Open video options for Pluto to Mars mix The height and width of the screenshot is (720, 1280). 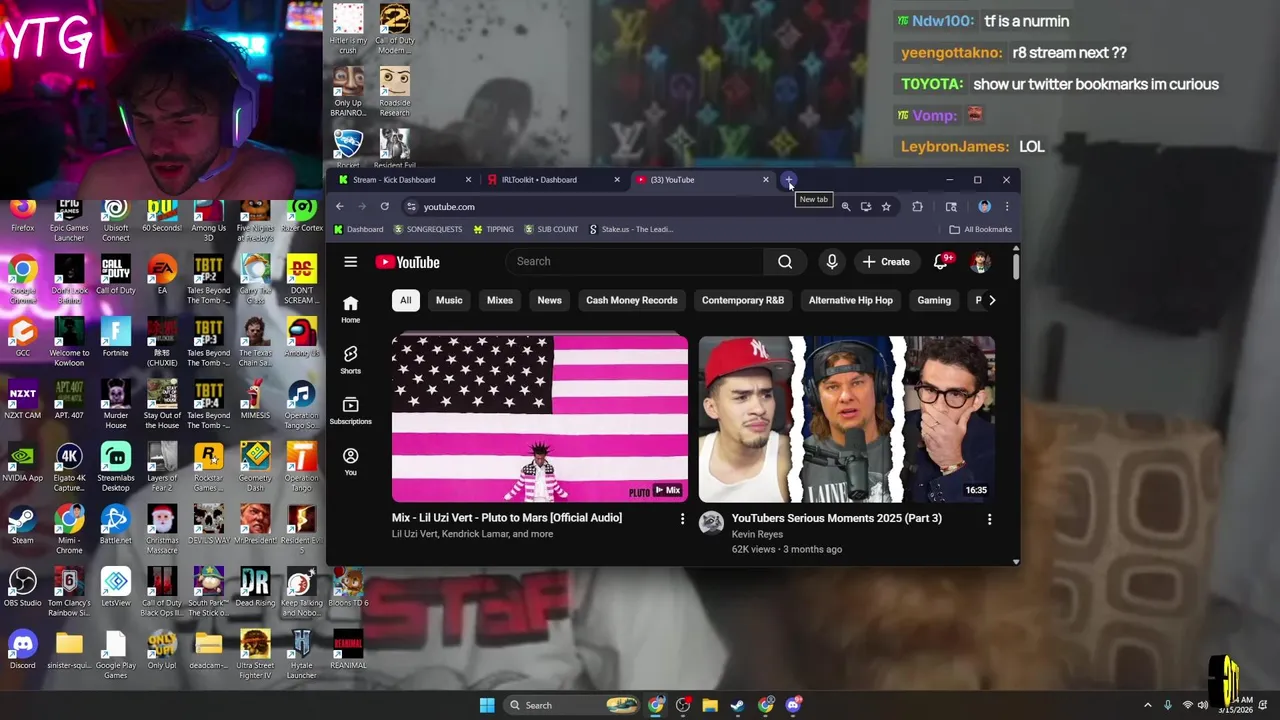tap(683, 519)
